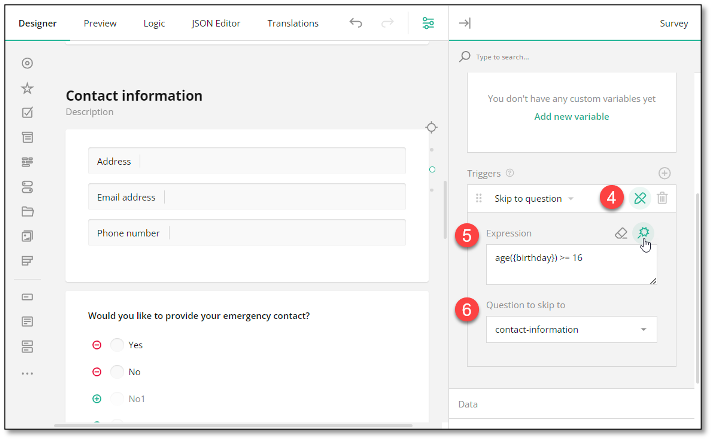Open the Skip to question type dropdown
715x440 pixels.
(x=534, y=199)
